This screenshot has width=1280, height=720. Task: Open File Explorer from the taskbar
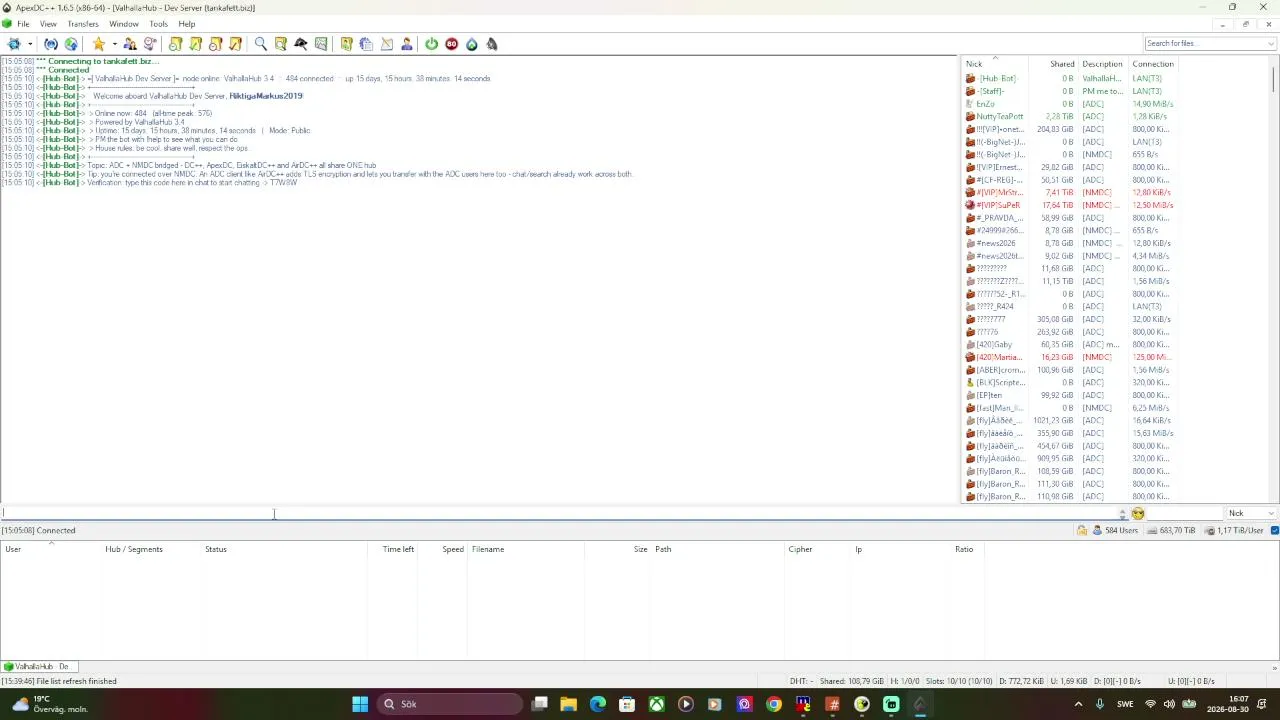coord(568,704)
